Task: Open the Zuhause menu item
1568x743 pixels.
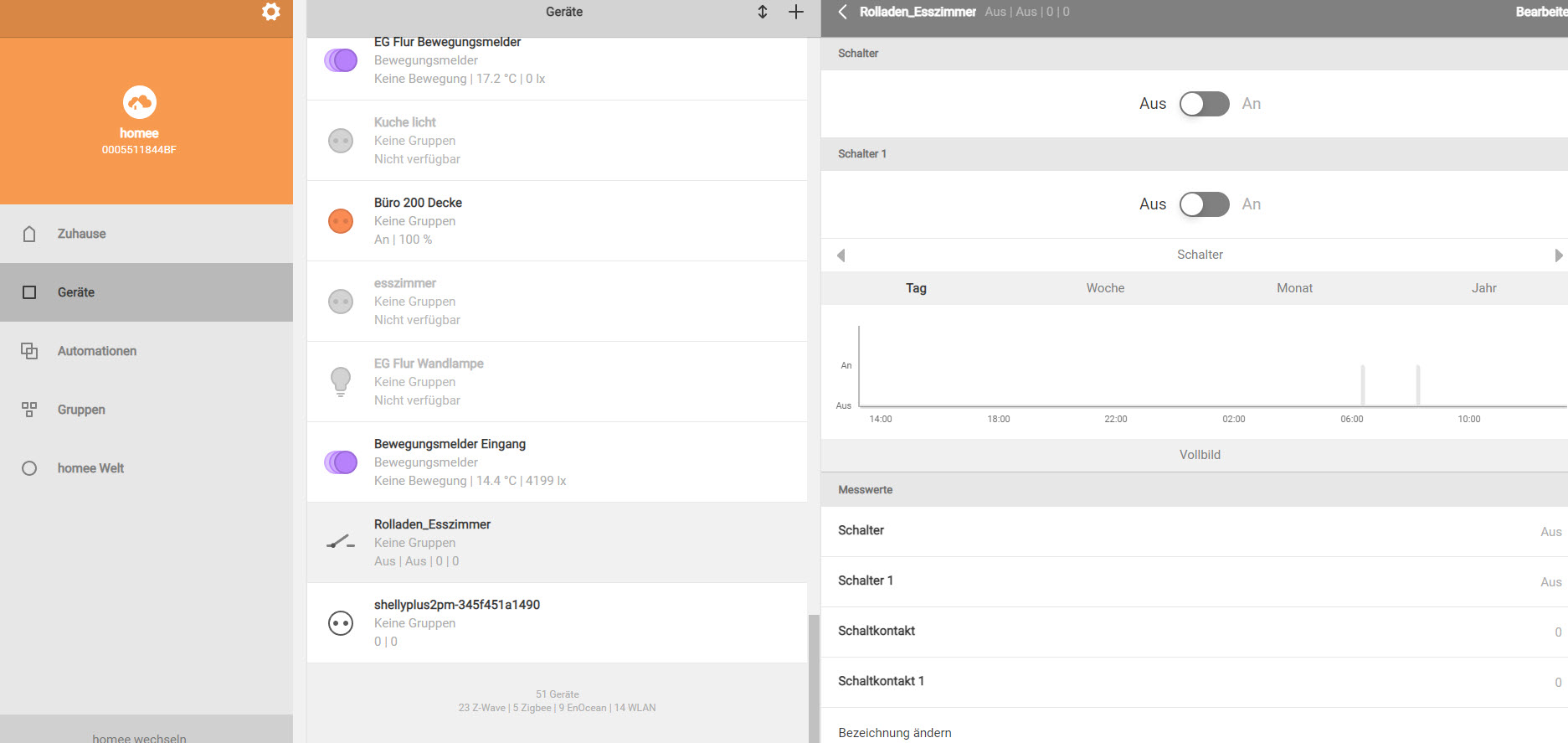Action: (x=147, y=234)
